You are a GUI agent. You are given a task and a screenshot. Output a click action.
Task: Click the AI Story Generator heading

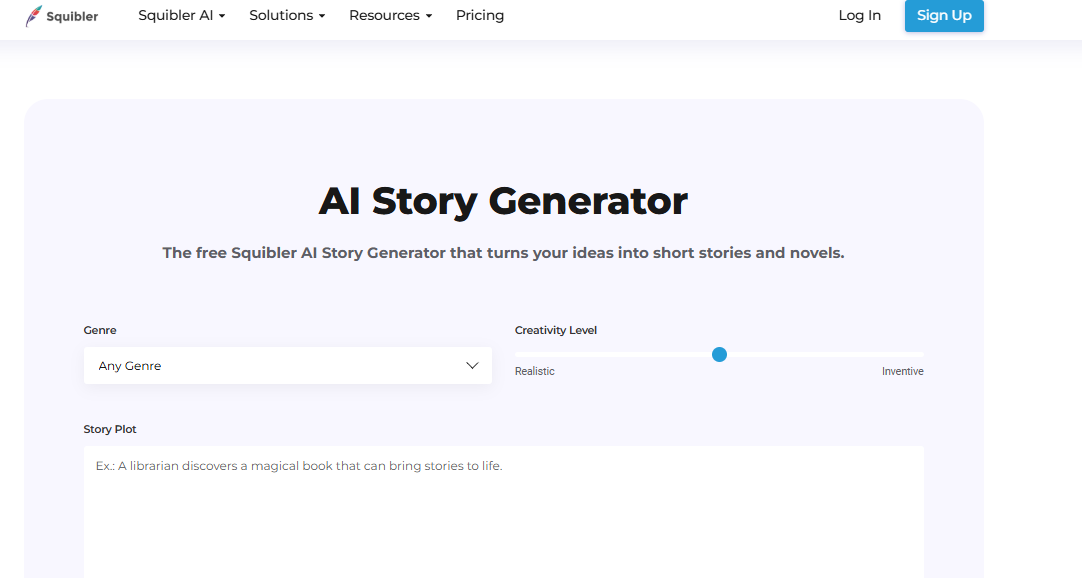pyautogui.click(x=503, y=201)
